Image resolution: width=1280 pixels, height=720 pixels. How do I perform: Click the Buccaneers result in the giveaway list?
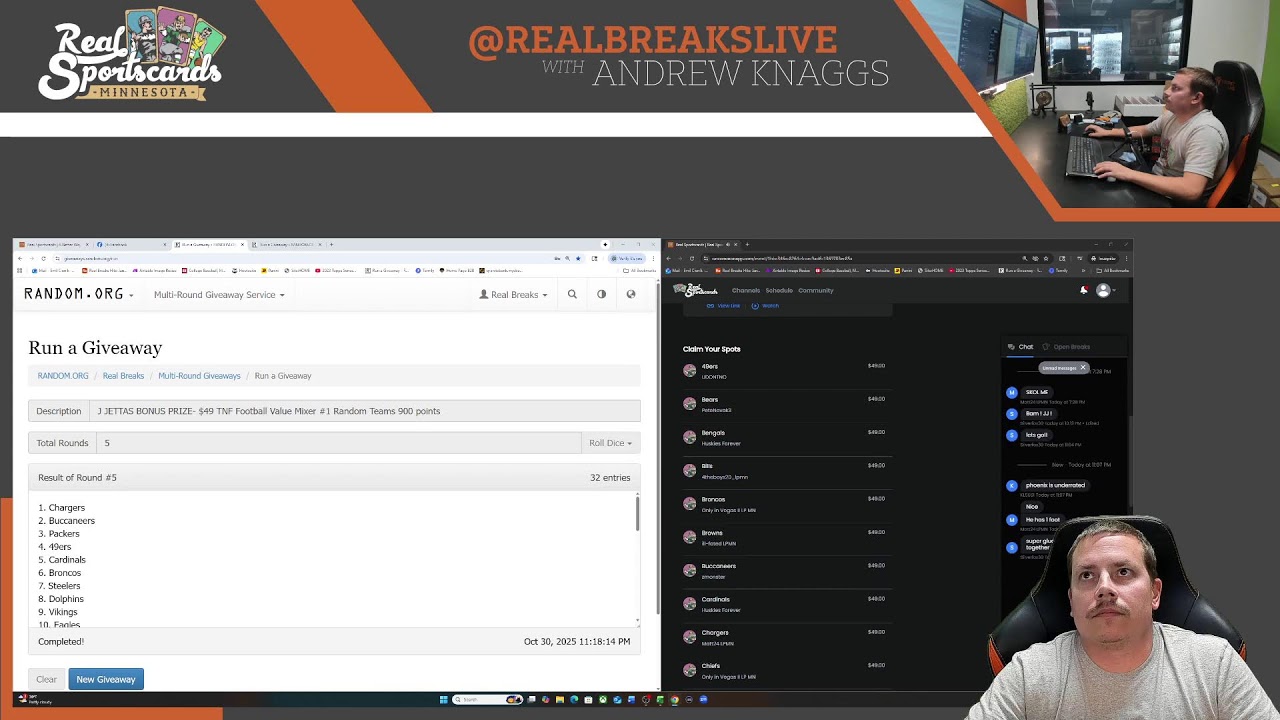[x=72, y=521]
